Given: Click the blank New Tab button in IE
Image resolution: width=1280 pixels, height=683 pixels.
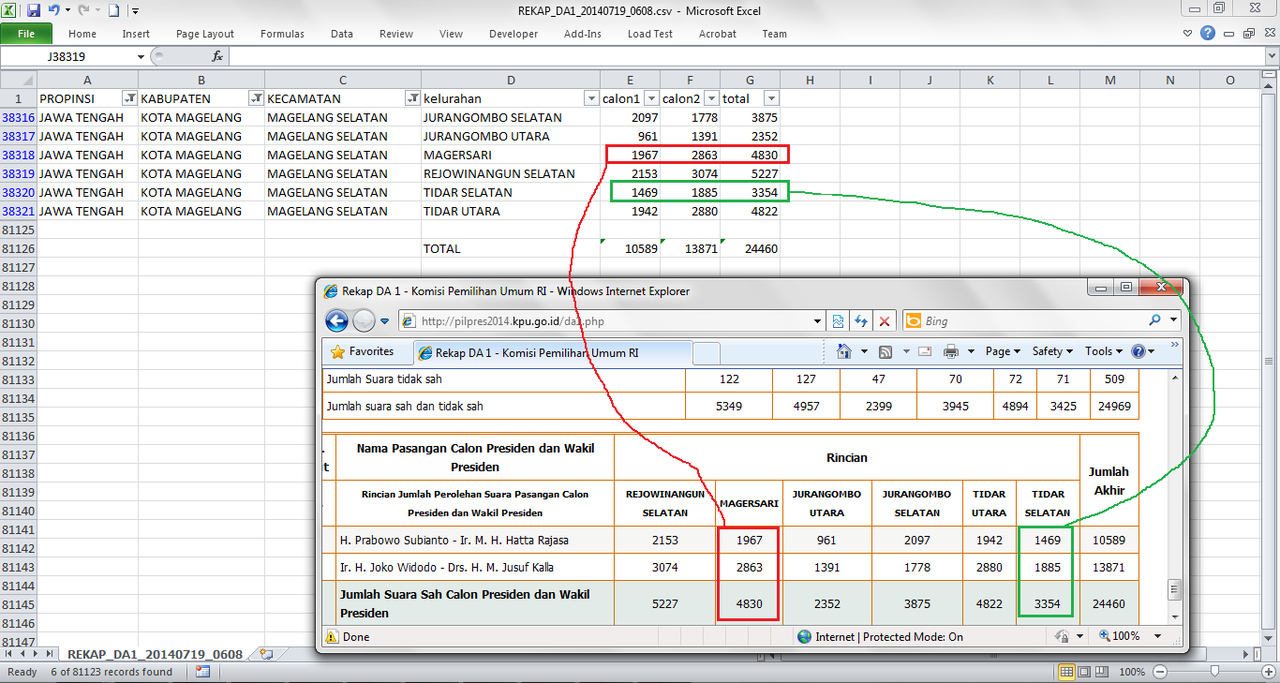Looking at the screenshot, I should click(x=707, y=353).
